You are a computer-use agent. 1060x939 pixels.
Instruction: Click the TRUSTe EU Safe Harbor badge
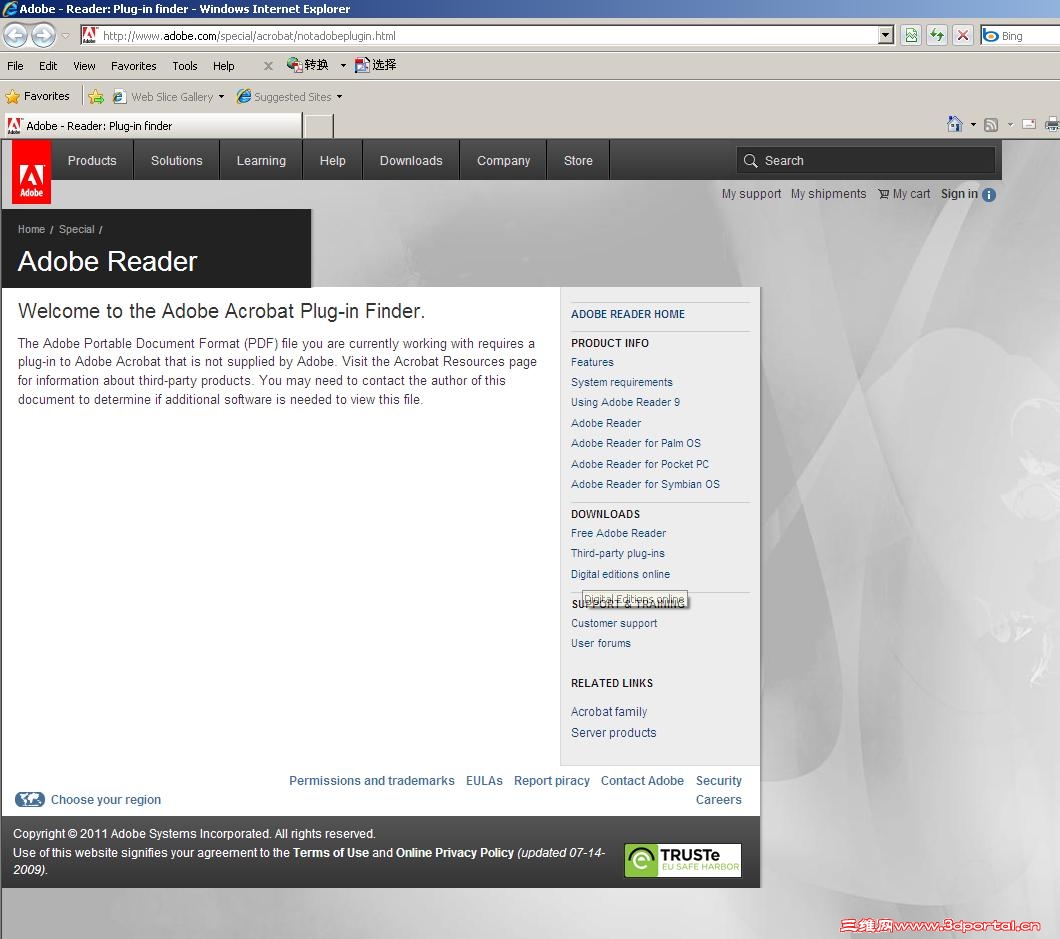pos(683,860)
